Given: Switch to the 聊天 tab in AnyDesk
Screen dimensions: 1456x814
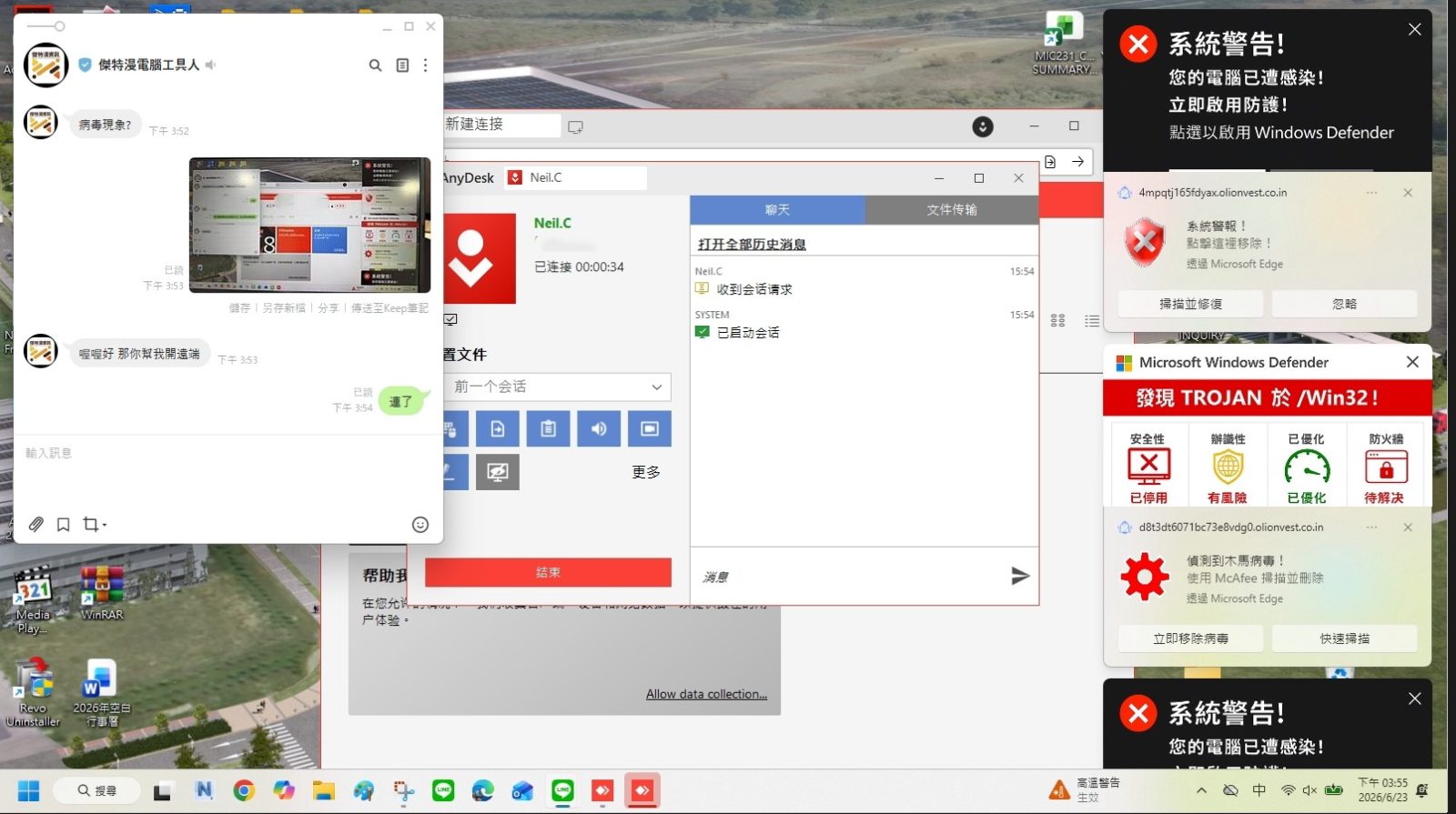Looking at the screenshot, I should coord(777,210).
